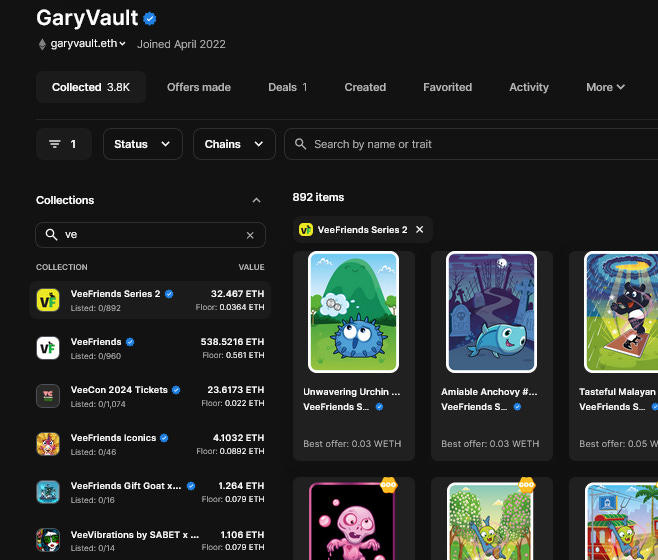Click the Amiable Anchovy title link
The width and height of the screenshot is (658, 560).
(x=489, y=392)
